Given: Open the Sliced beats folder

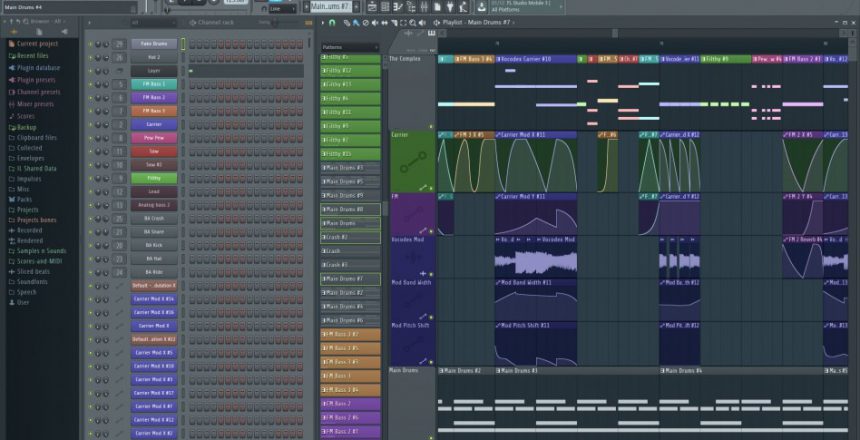Looking at the screenshot, I should (29, 272).
